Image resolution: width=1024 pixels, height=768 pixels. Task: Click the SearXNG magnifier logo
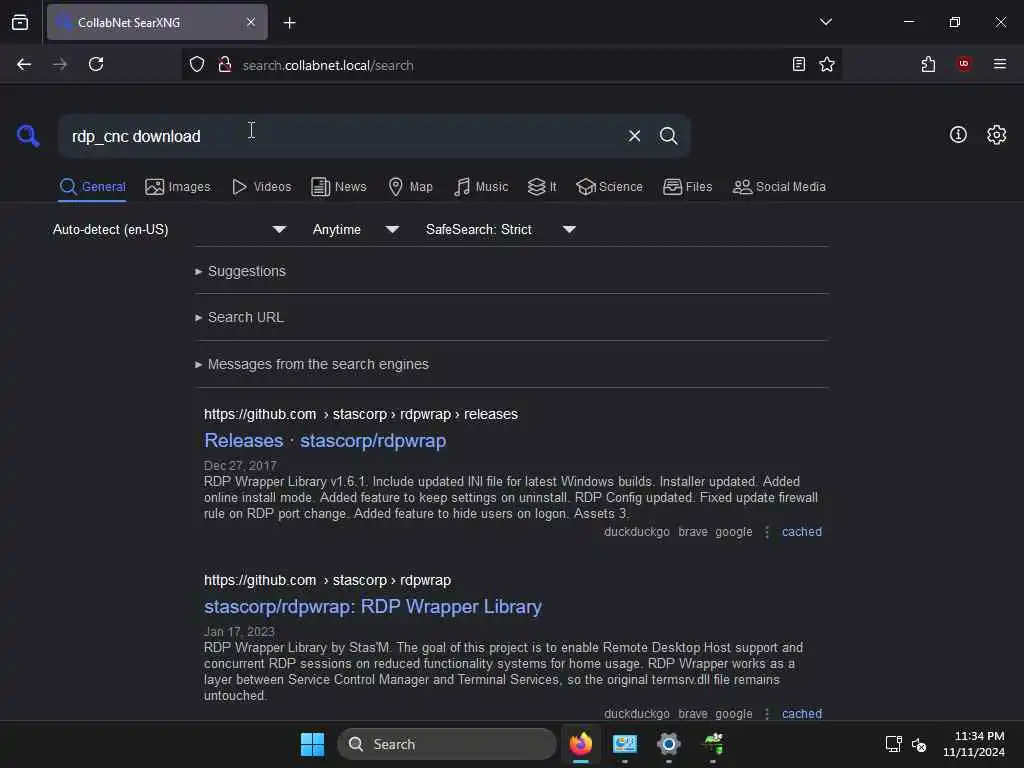pyautogui.click(x=28, y=136)
